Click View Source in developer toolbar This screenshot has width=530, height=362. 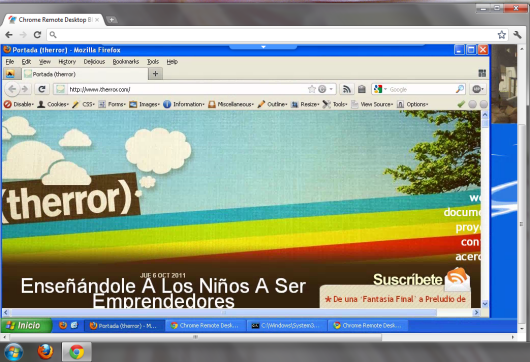pyautogui.click(x=372, y=104)
